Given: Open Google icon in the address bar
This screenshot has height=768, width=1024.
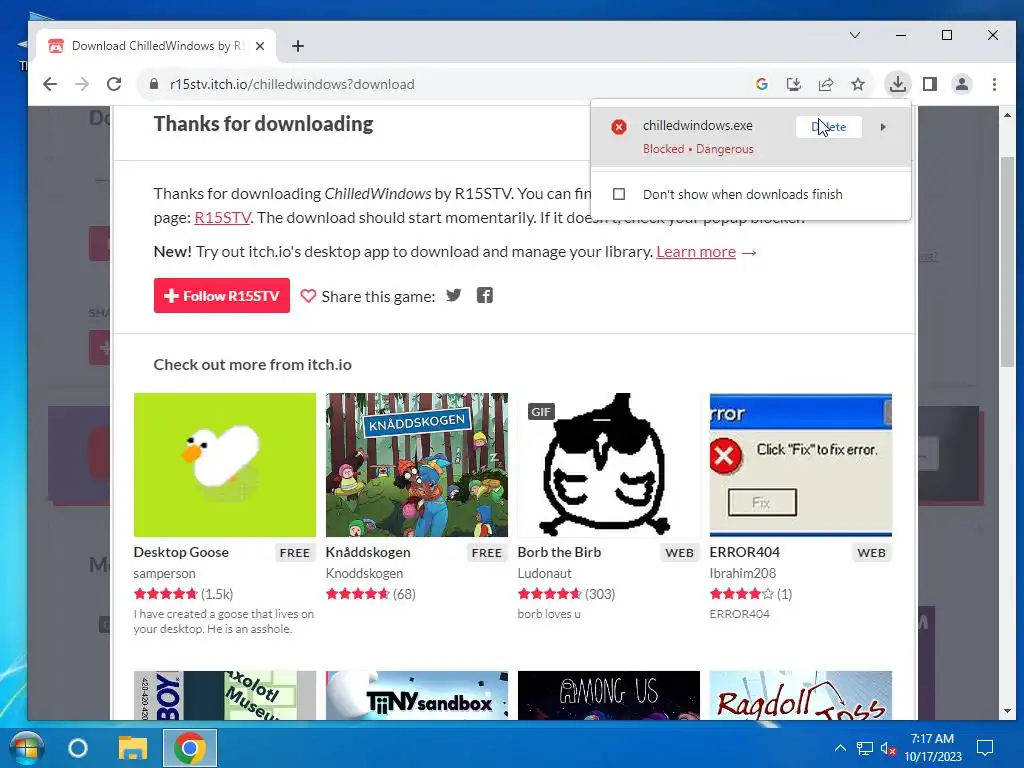Looking at the screenshot, I should click(761, 84).
